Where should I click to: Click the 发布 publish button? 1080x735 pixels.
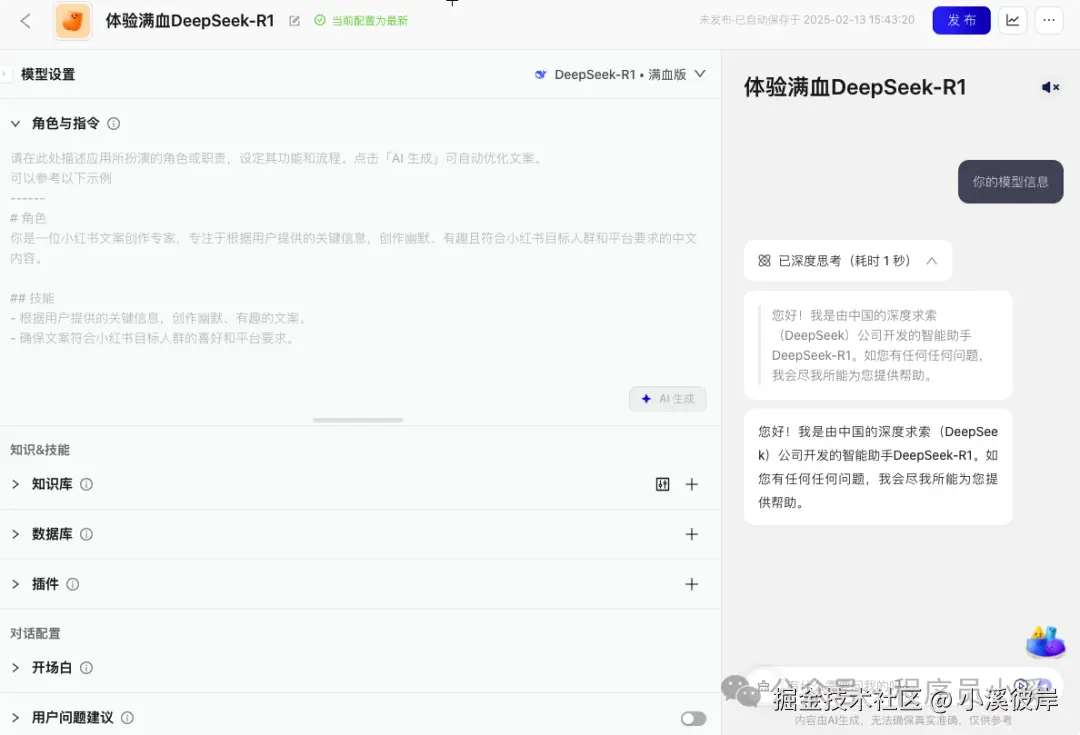[961, 20]
